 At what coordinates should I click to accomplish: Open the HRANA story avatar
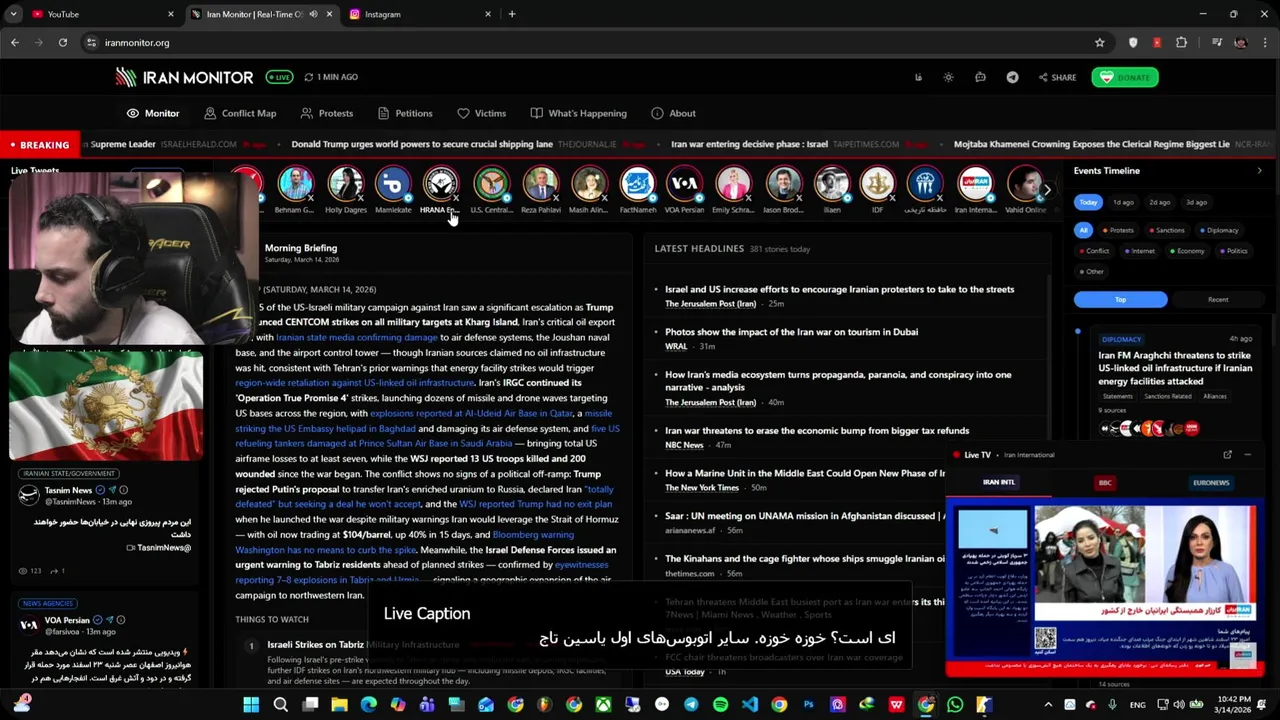click(441, 185)
